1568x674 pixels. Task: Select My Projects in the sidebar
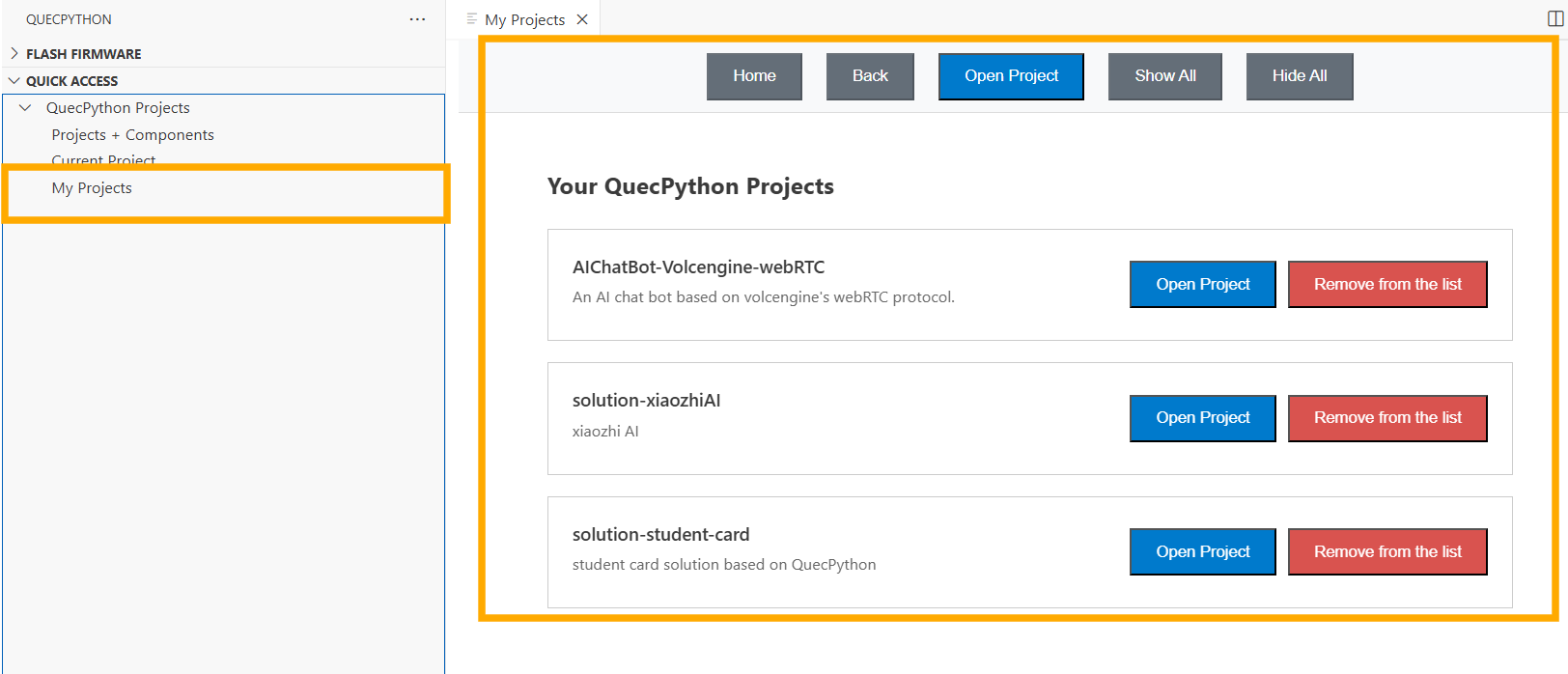(x=92, y=188)
